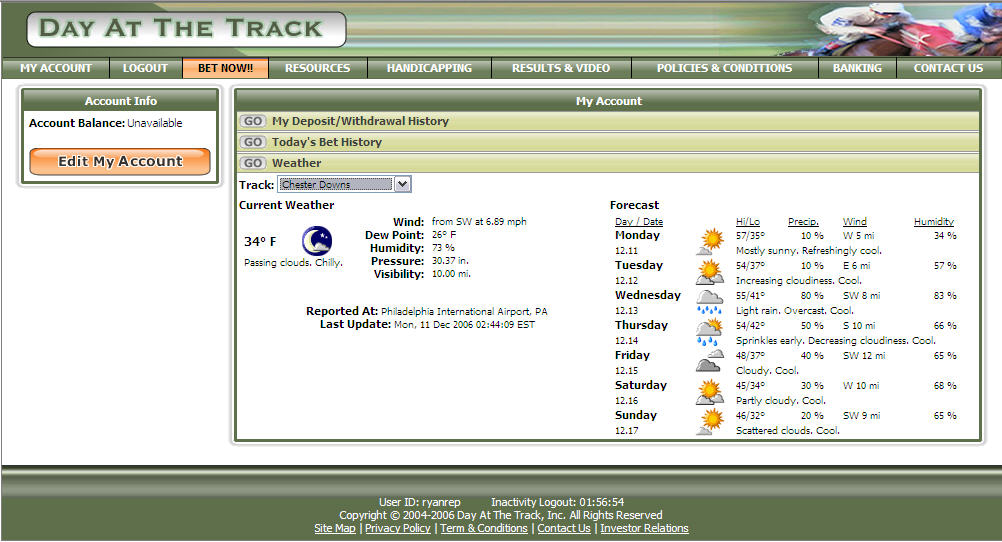1002x542 pixels.
Task: Open the Track dropdown arrow
Action: [403, 184]
